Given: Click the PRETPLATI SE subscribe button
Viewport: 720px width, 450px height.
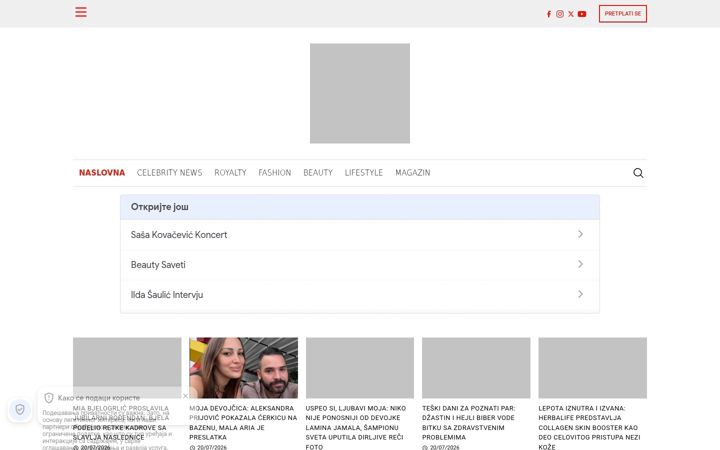Looking at the screenshot, I should 623,14.
